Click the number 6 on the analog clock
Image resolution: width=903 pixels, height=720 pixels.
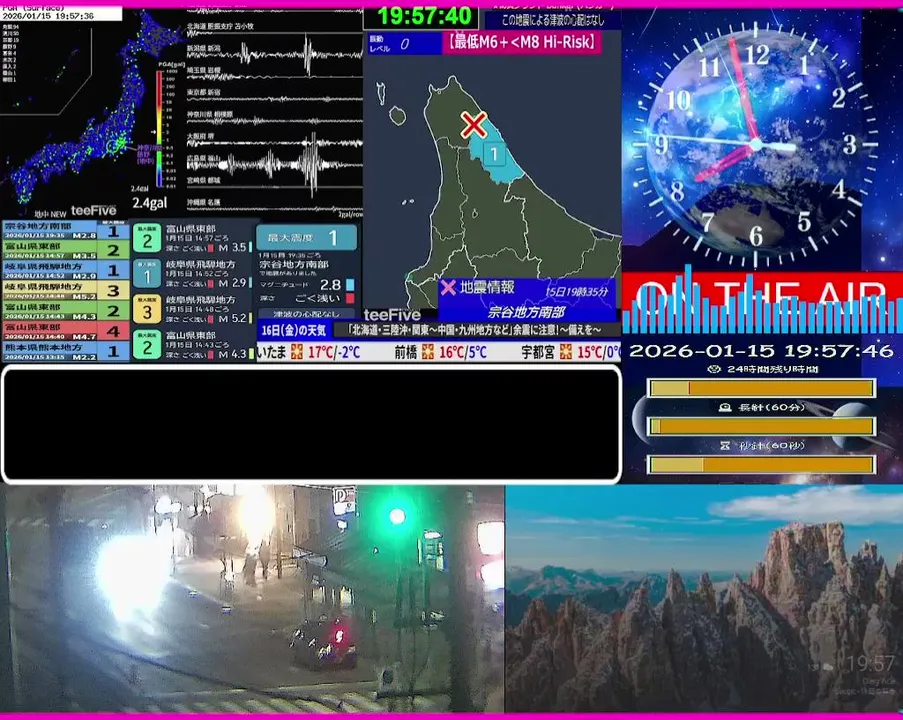(756, 236)
